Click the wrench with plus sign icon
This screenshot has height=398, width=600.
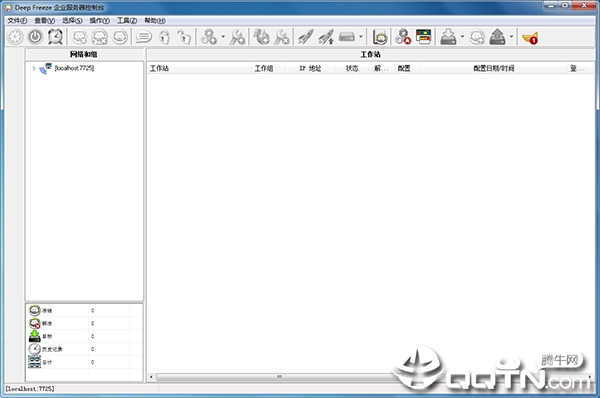[237, 37]
